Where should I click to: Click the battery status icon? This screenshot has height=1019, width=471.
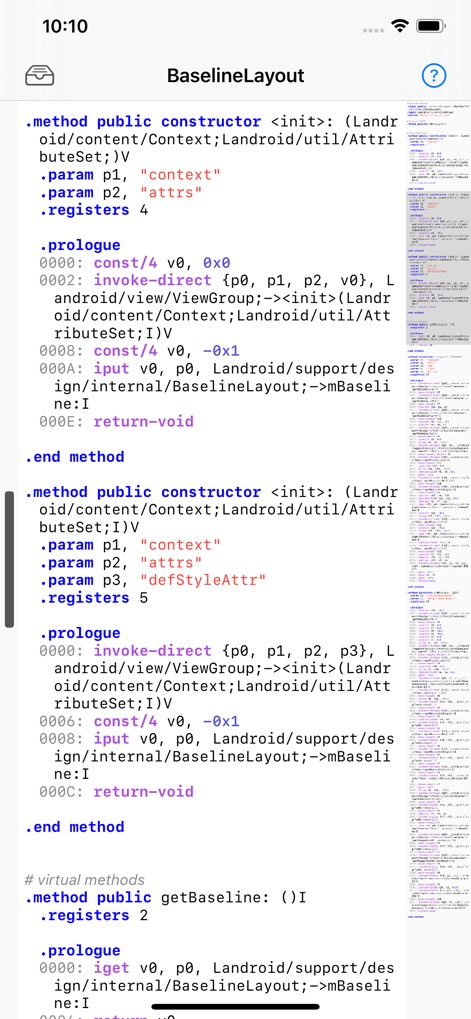(x=431, y=27)
